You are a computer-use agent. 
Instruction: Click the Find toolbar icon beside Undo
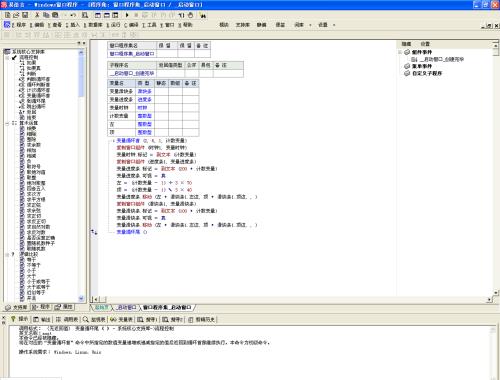[85, 15]
